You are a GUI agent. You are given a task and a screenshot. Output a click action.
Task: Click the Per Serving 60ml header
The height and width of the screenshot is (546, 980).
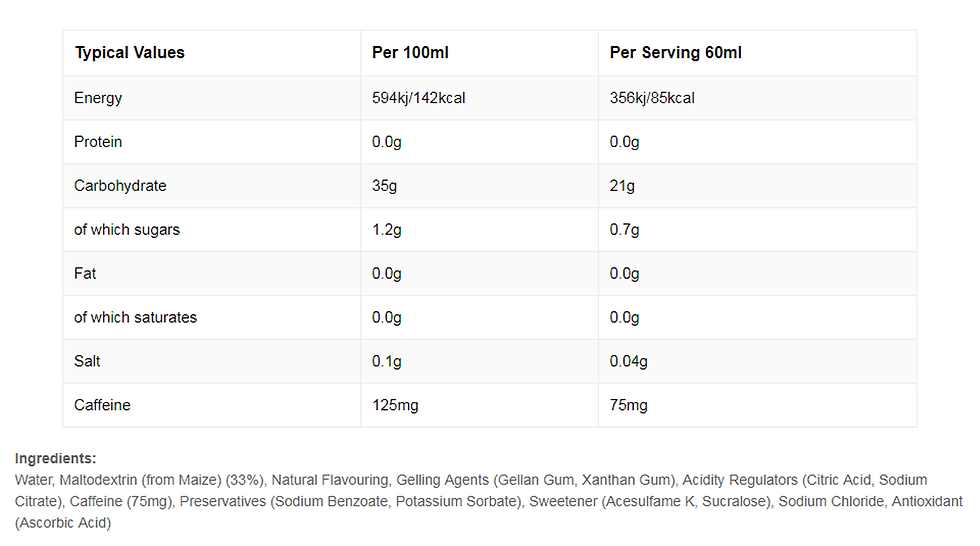676,53
